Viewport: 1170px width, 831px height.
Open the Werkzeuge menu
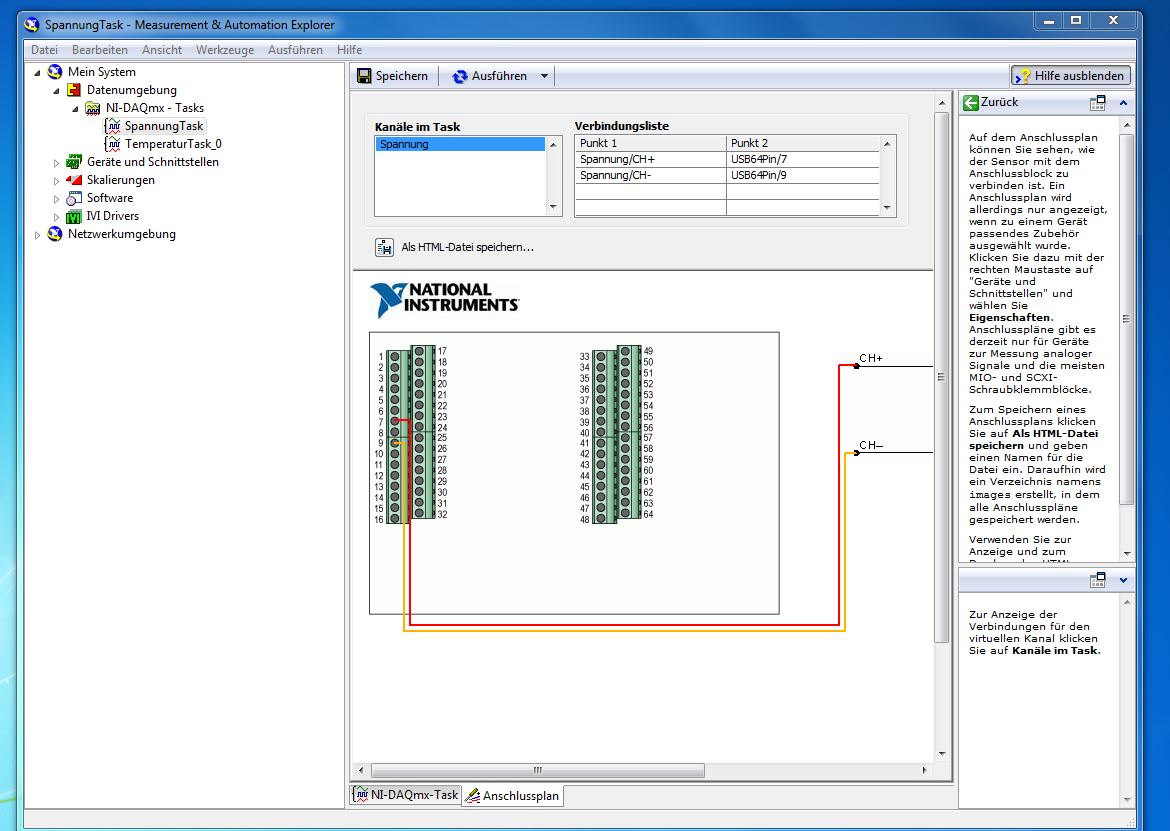point(224,50)
